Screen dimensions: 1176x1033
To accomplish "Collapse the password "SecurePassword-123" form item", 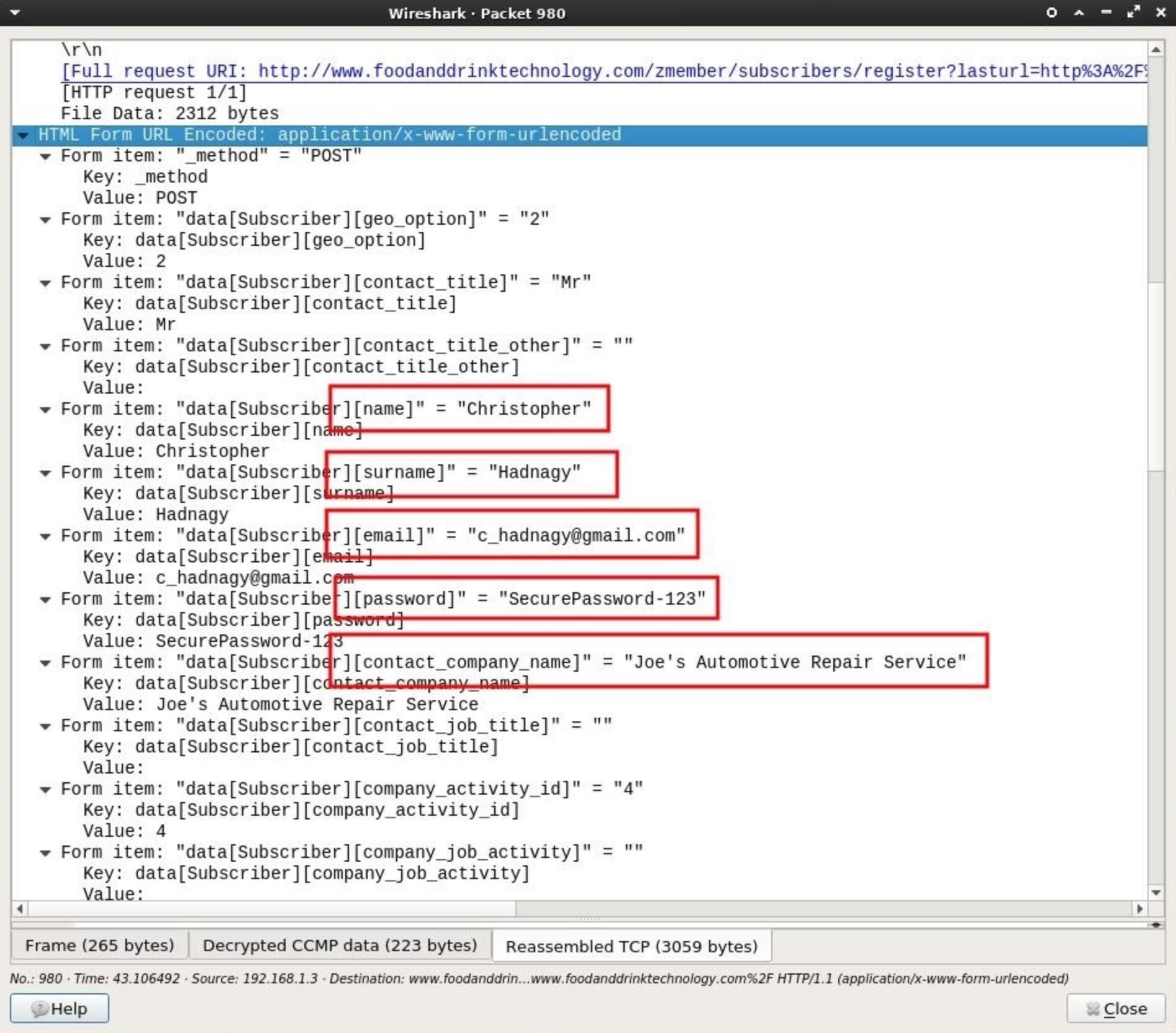I will coord(45,598).
